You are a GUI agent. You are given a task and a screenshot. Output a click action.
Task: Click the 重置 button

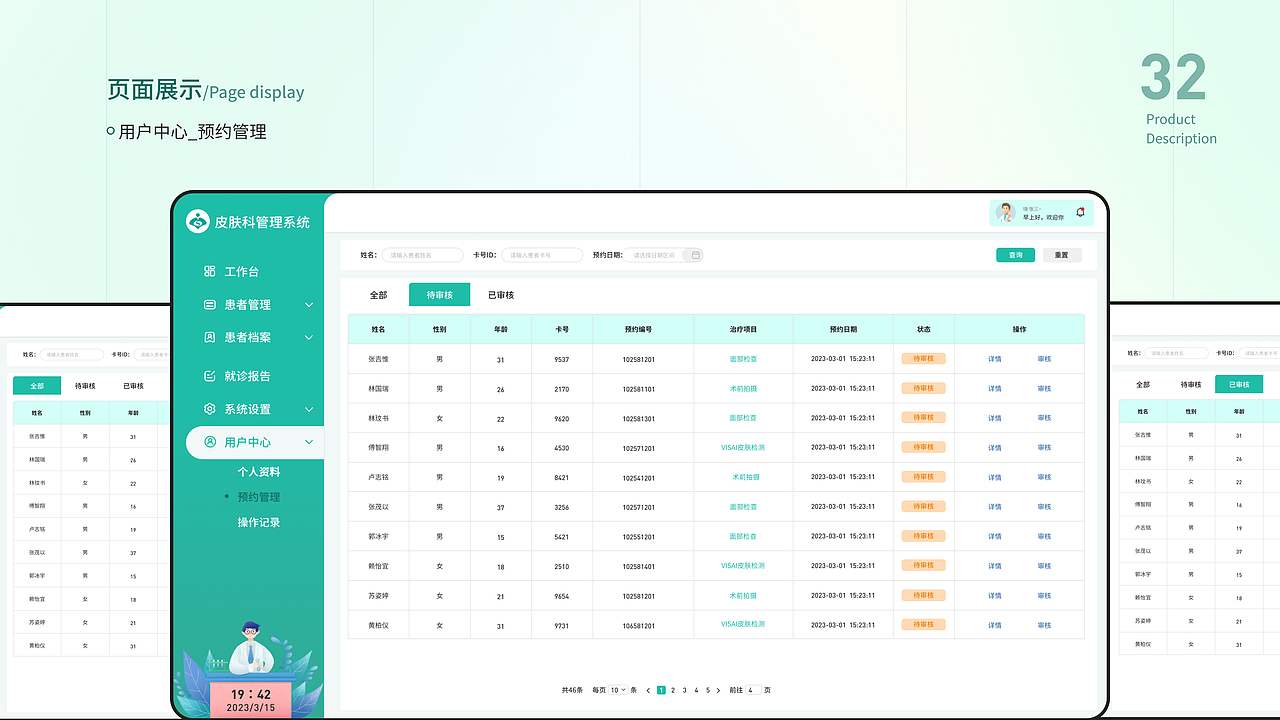click(1062, 255)
